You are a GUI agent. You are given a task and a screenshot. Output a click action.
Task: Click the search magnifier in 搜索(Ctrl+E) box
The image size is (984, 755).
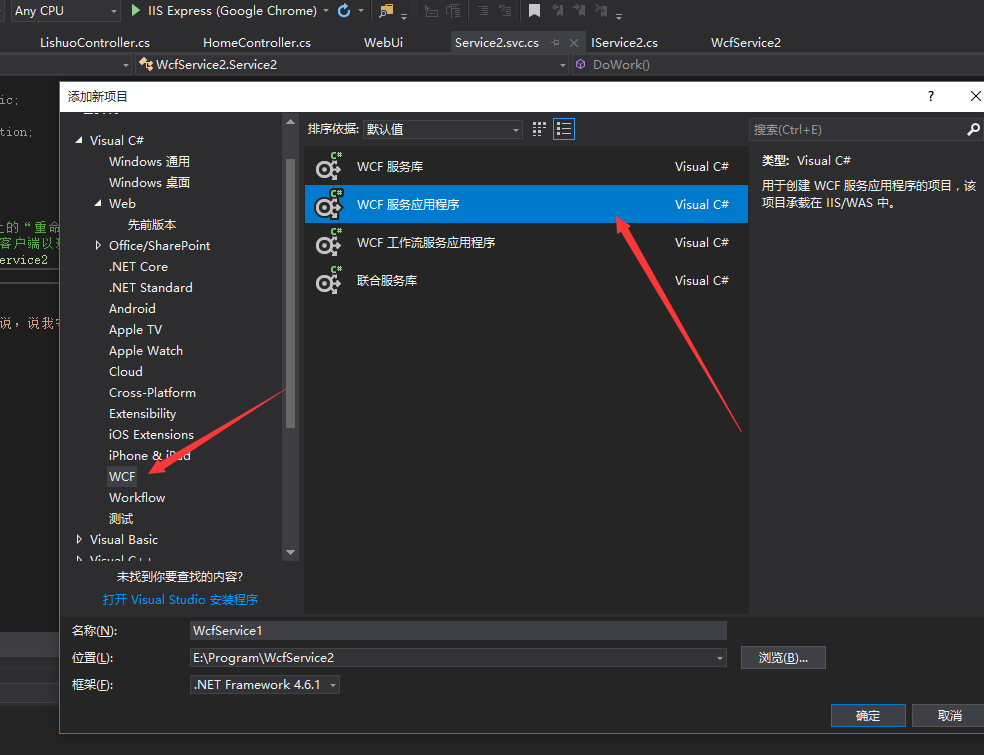click(x=972, y=129)
